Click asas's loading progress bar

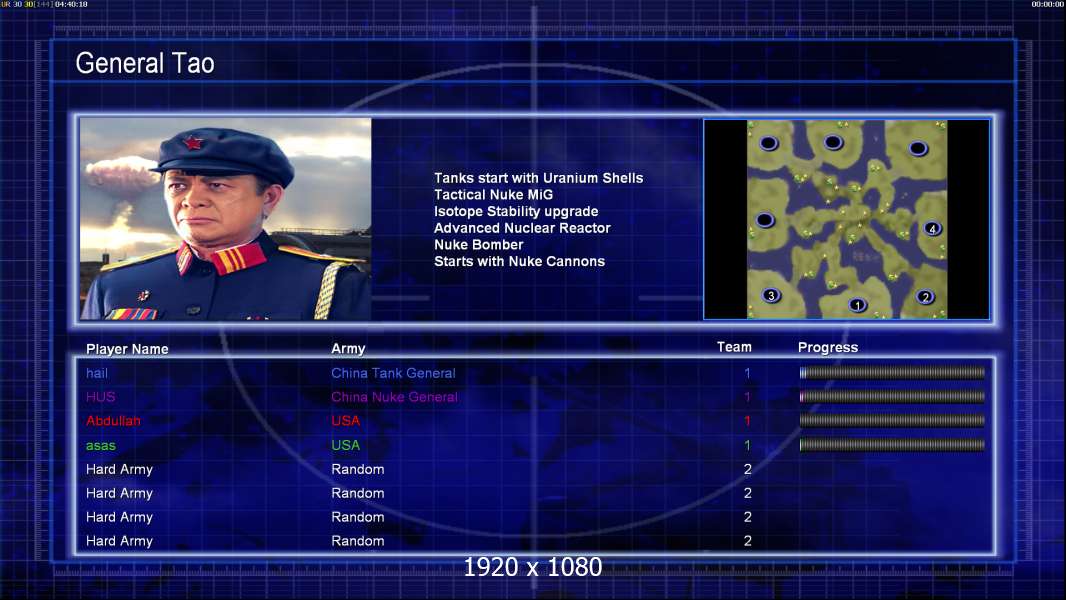(x=892, y=445)
